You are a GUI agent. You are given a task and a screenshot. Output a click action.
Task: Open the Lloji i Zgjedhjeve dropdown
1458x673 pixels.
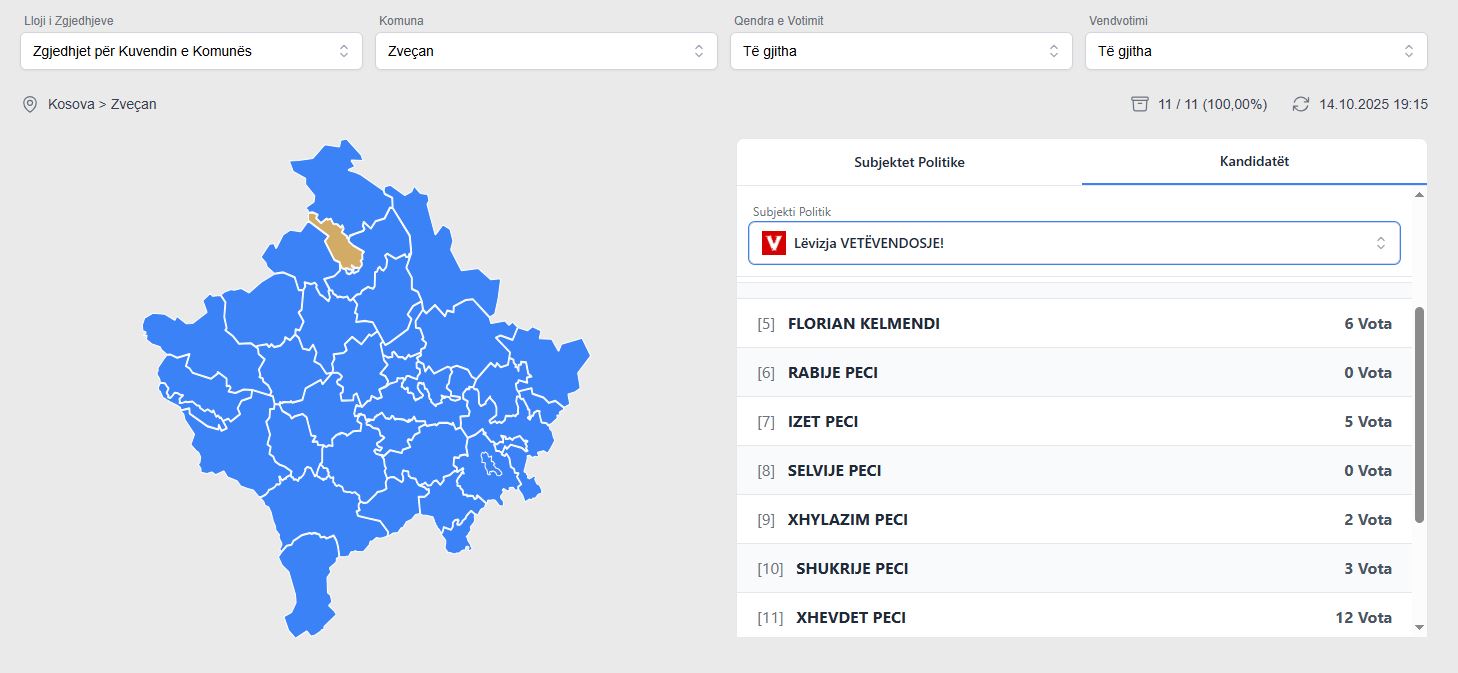[191, 51]
